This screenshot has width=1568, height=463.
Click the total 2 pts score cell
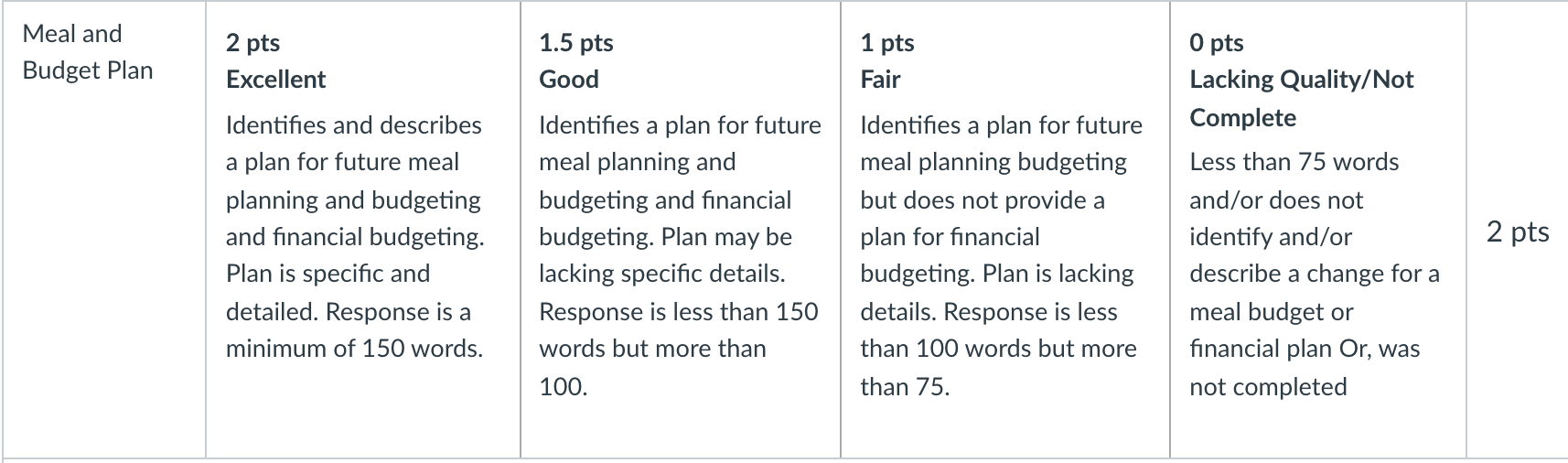pos(1518,231)
